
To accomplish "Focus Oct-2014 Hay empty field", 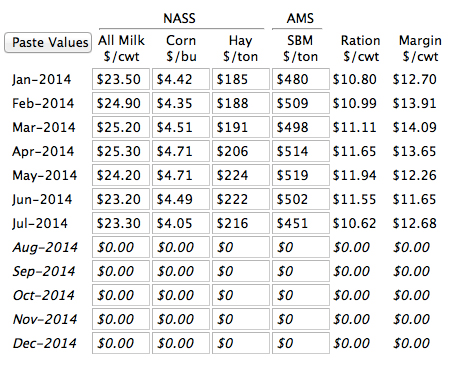I will click(x=241, y=295).
